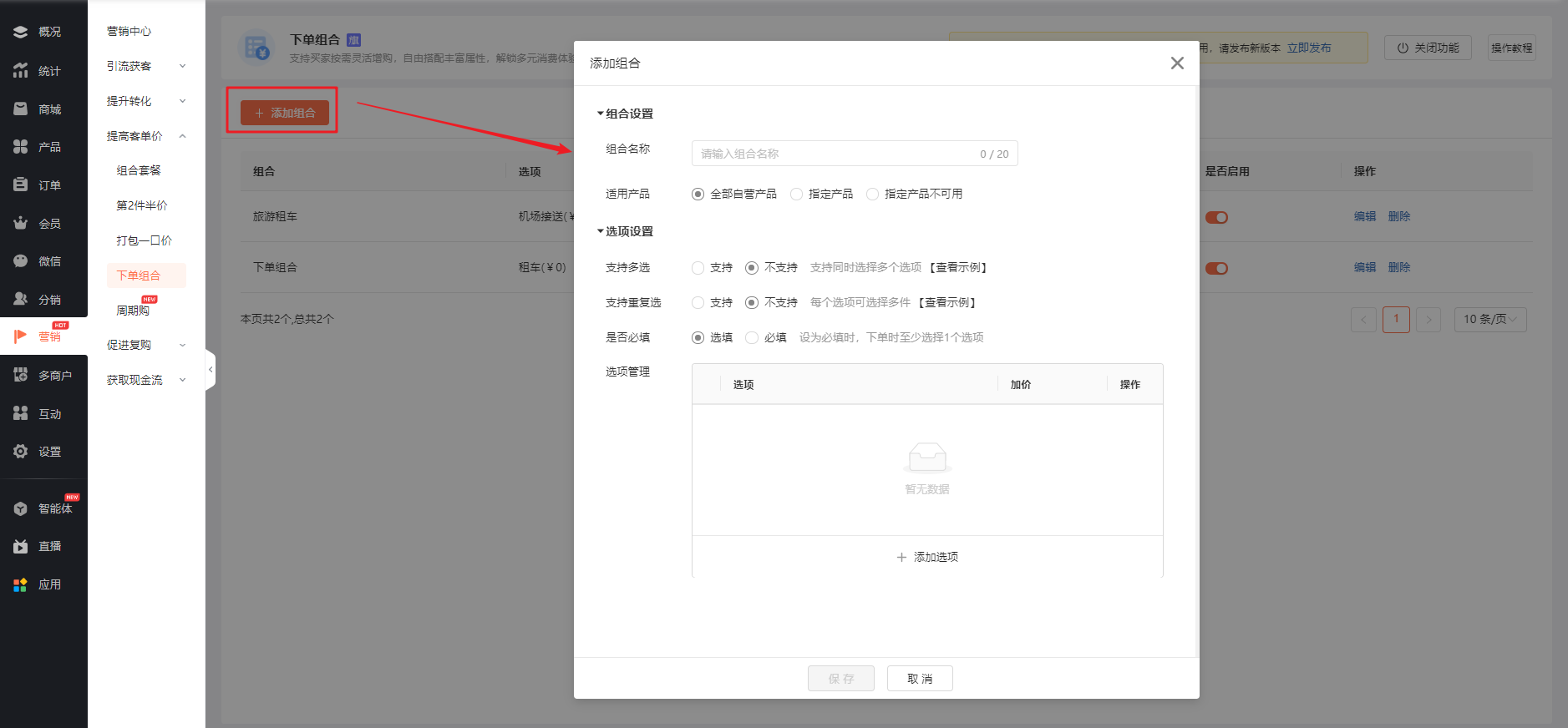Choose 支持 for 支持多选

(x=698, y=268)
